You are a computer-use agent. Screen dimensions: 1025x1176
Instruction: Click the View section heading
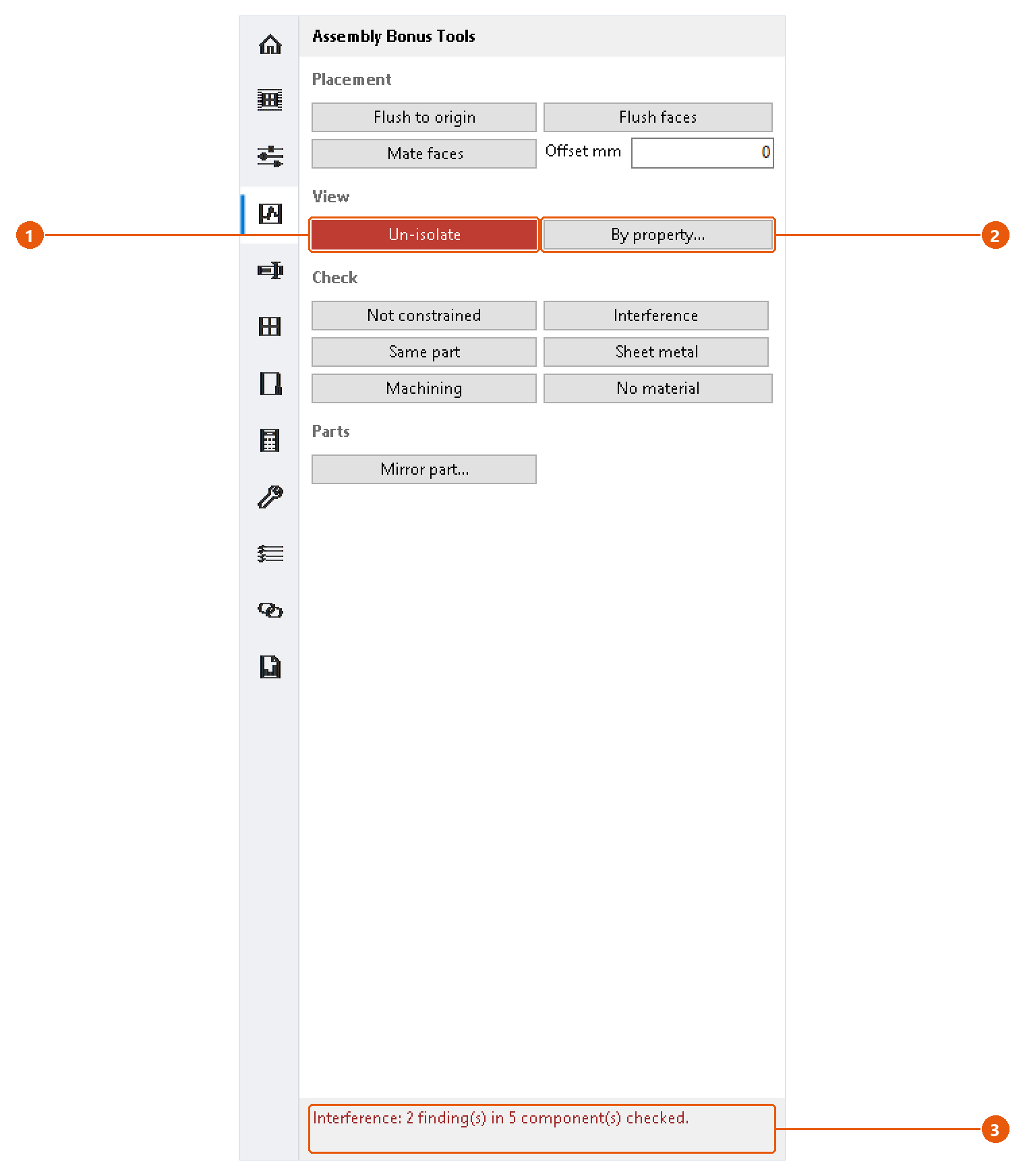tap(330, 197)
